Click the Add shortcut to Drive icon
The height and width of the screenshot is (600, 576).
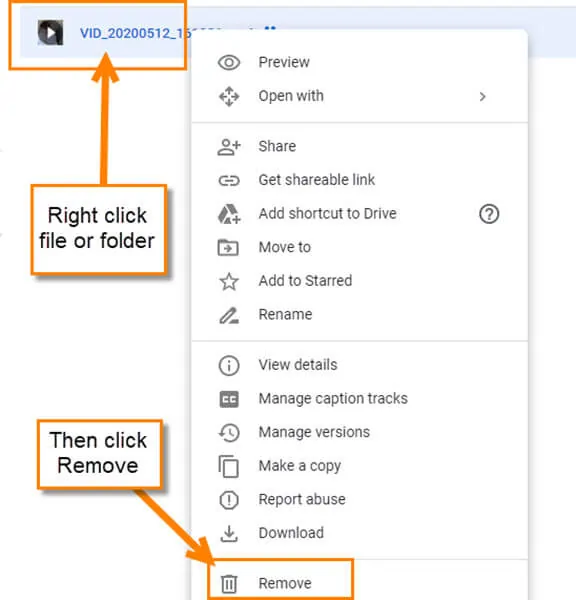pos(229,214)
